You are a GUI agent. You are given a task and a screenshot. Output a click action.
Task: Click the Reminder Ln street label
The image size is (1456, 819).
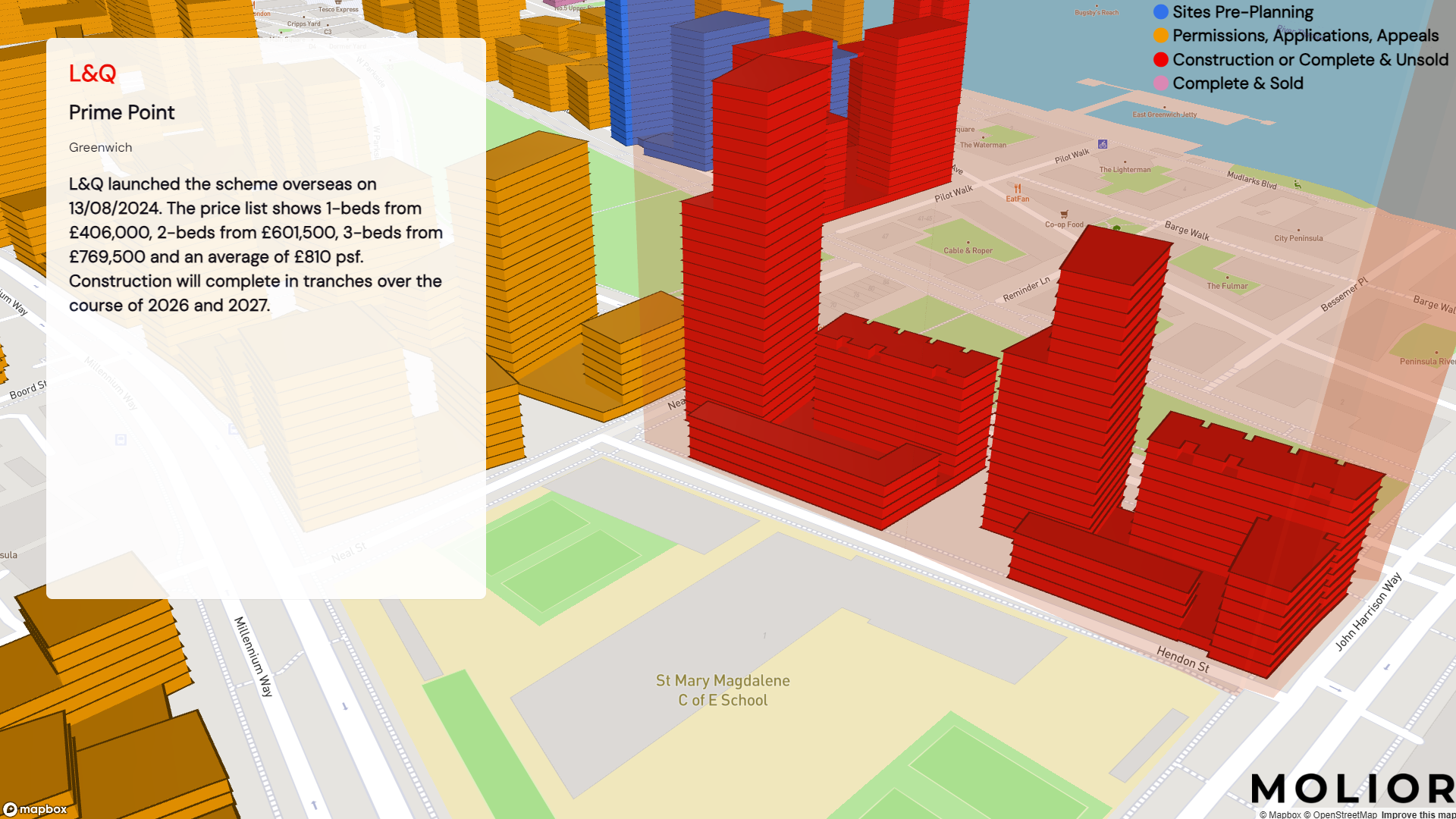[x=1026, y=289]
